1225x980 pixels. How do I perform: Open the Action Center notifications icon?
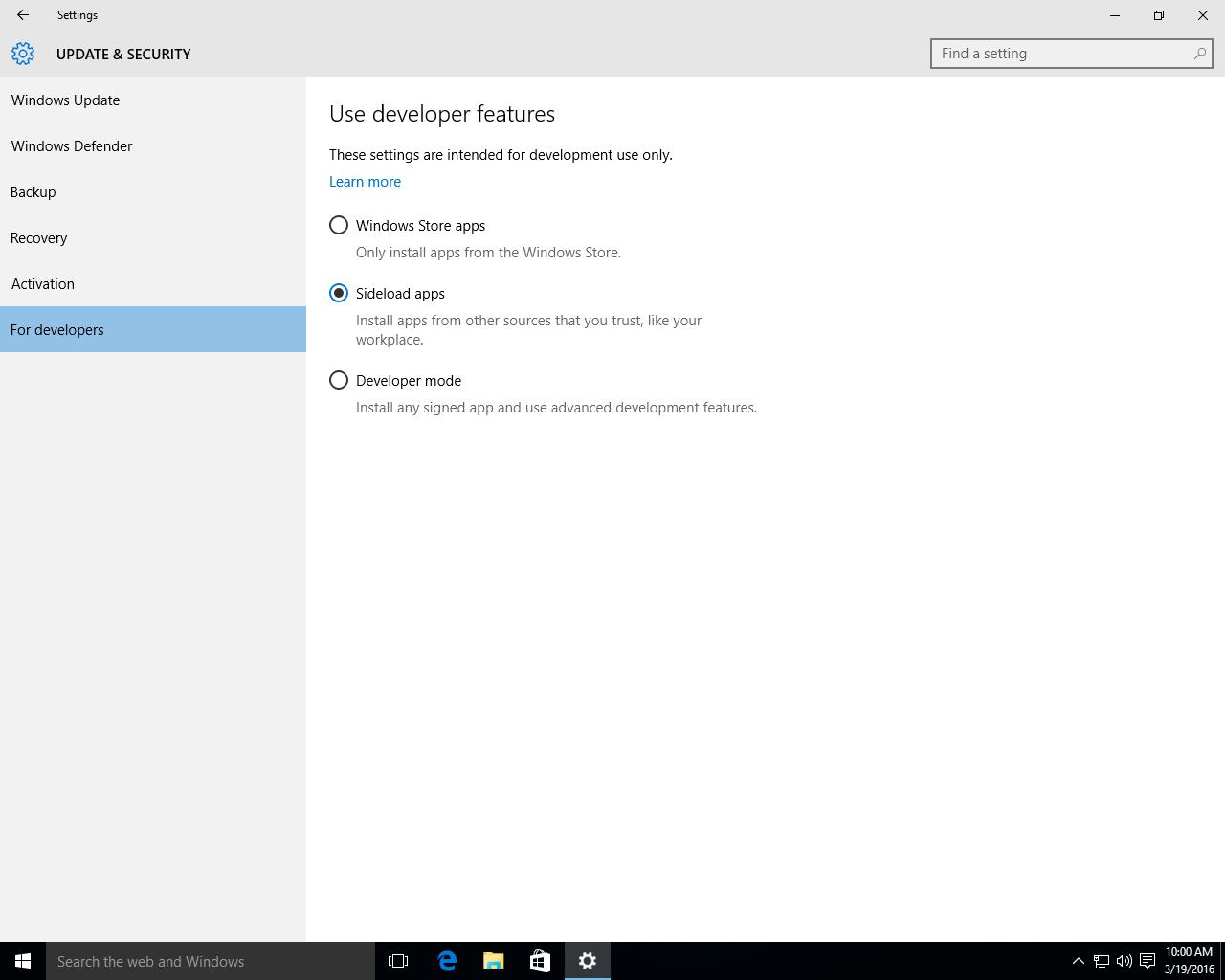[x=1147, y=961]
